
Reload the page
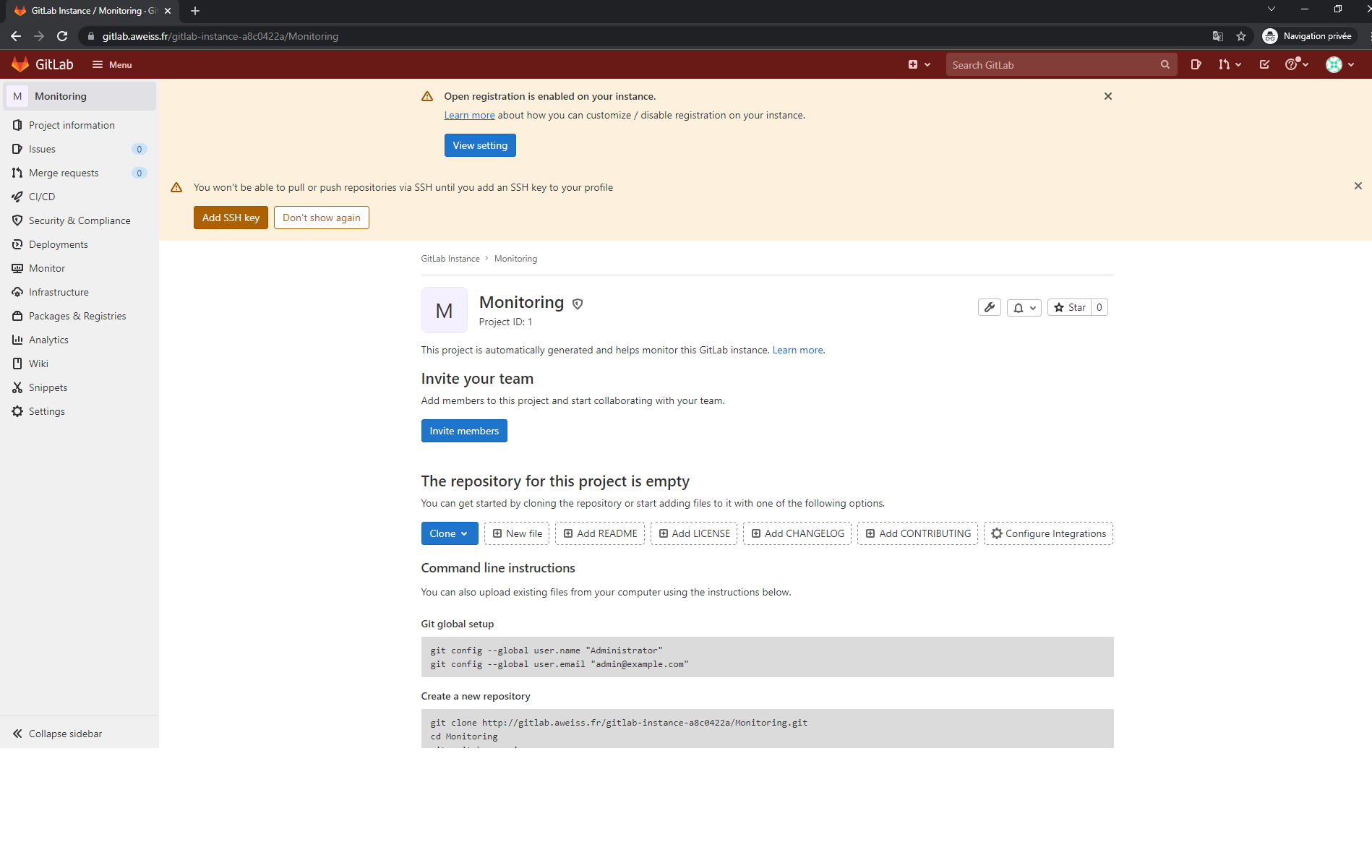point(62,36)
